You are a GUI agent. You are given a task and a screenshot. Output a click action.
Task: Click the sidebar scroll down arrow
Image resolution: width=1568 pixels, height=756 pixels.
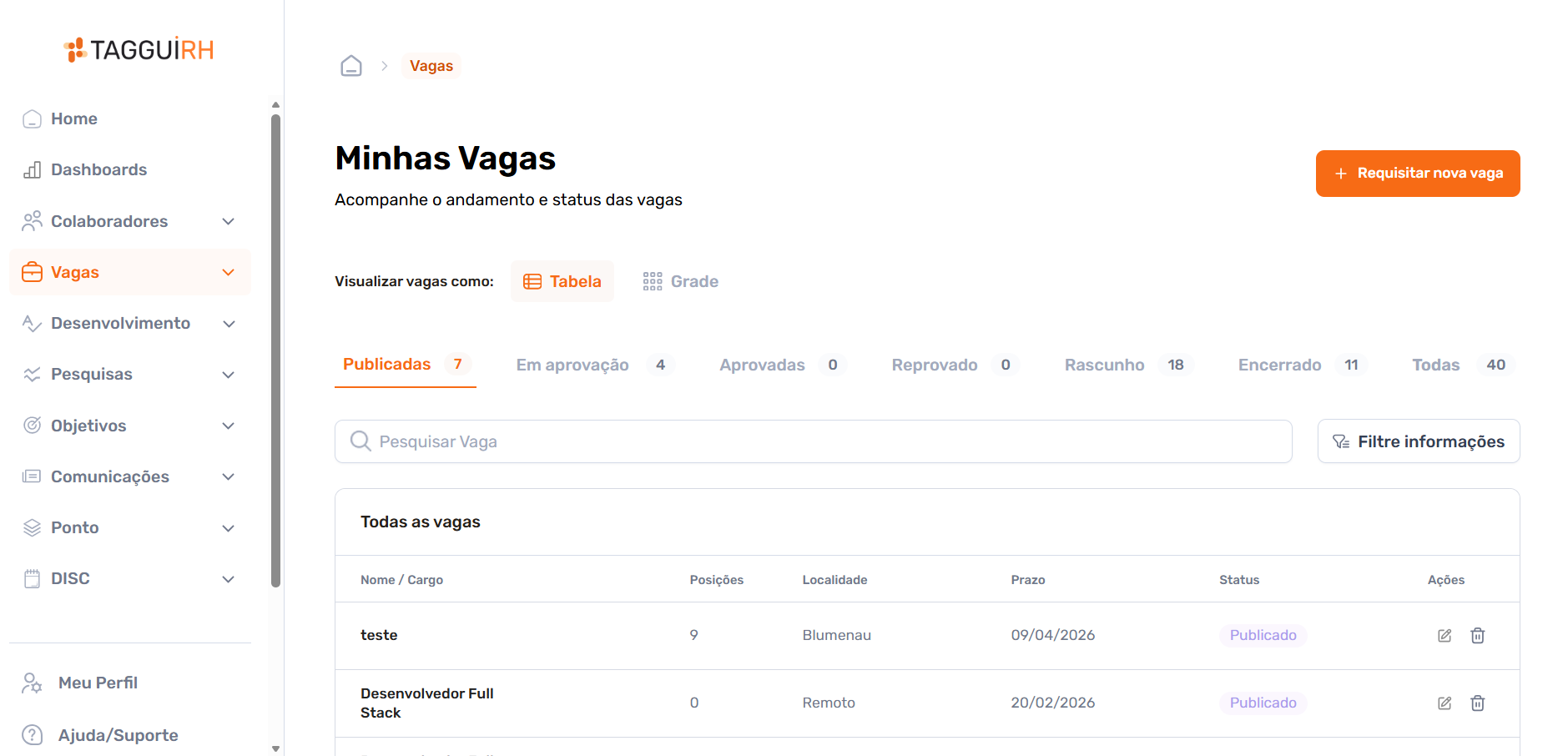coord(275,748)
